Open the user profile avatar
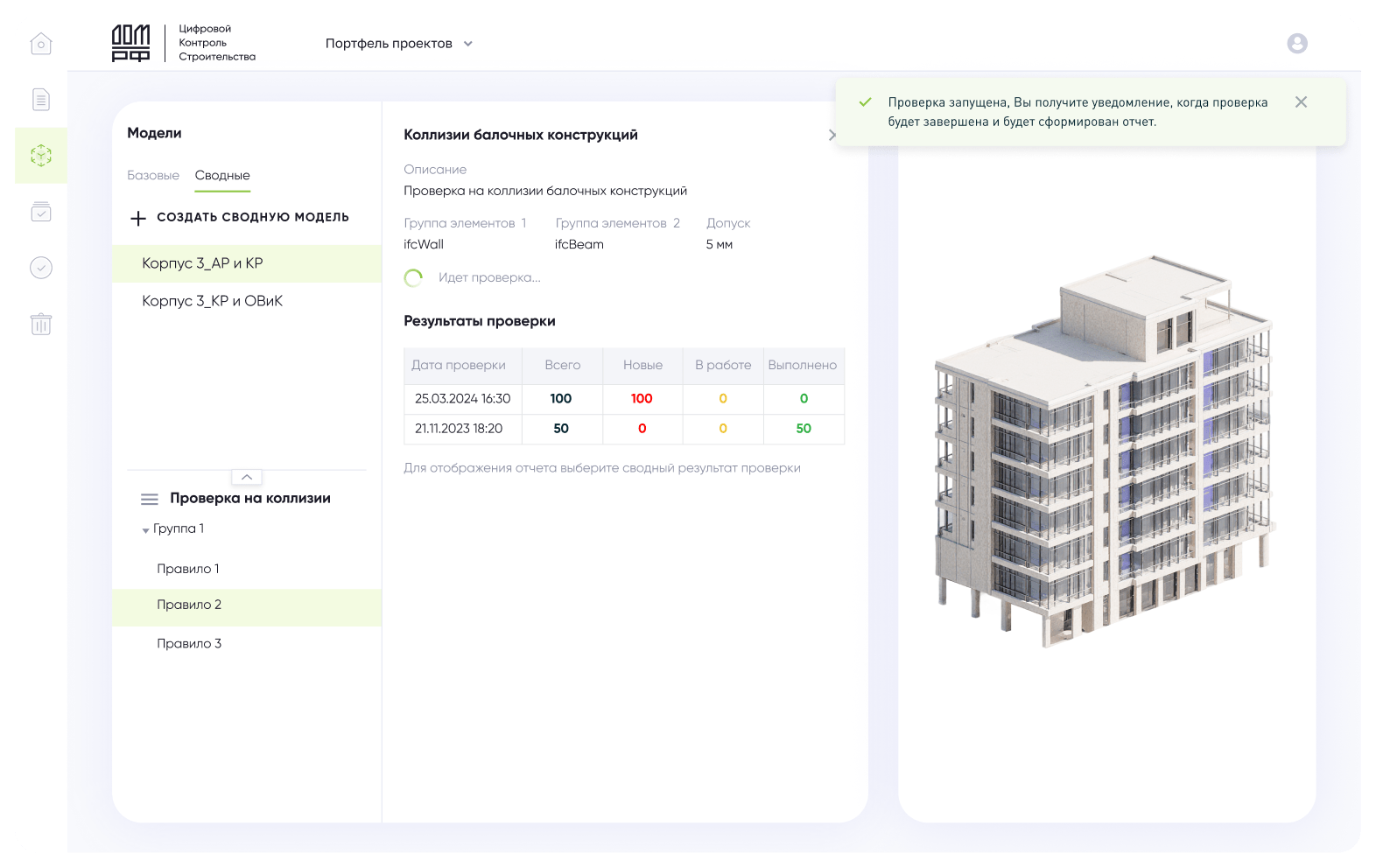This screenshot has width=1376, height=868. tap(1296, 44)
